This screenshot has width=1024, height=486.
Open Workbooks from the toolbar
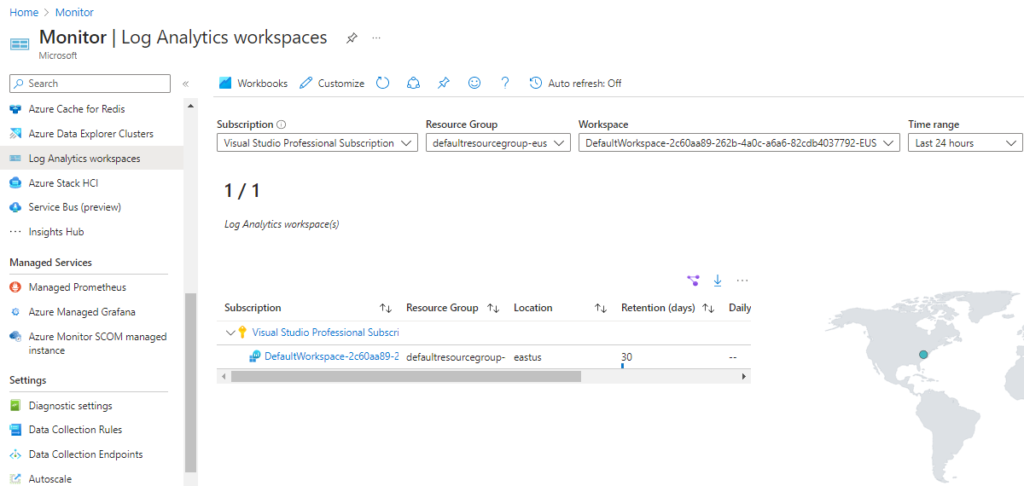point(253,84)
